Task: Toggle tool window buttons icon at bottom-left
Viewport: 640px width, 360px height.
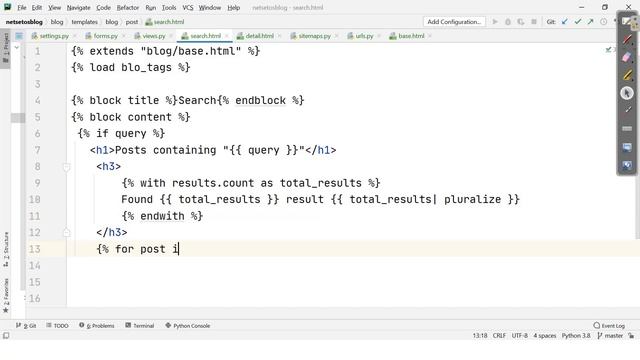Action: pos(6,336)
